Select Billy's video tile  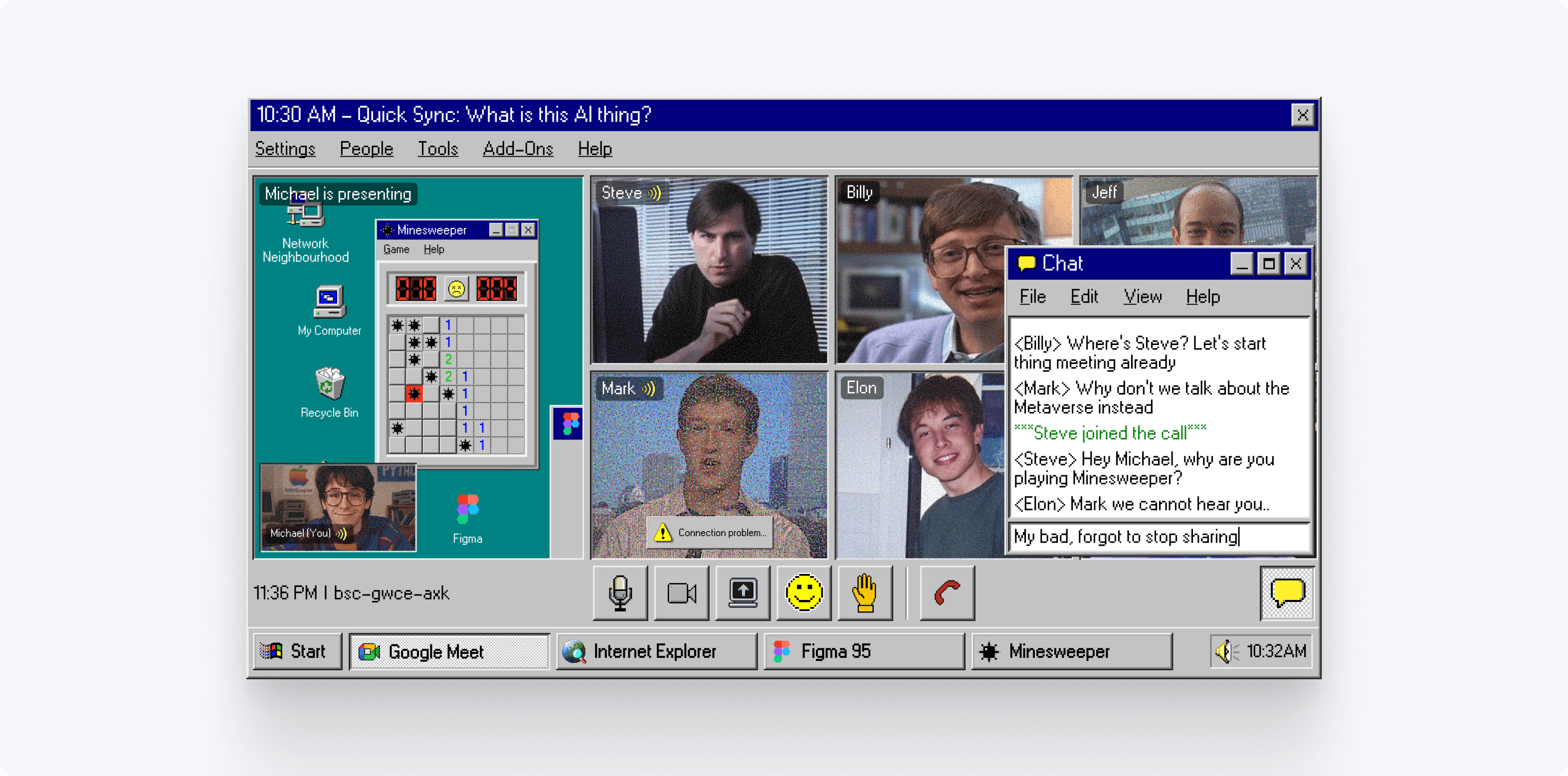click(x=920, y=270)
